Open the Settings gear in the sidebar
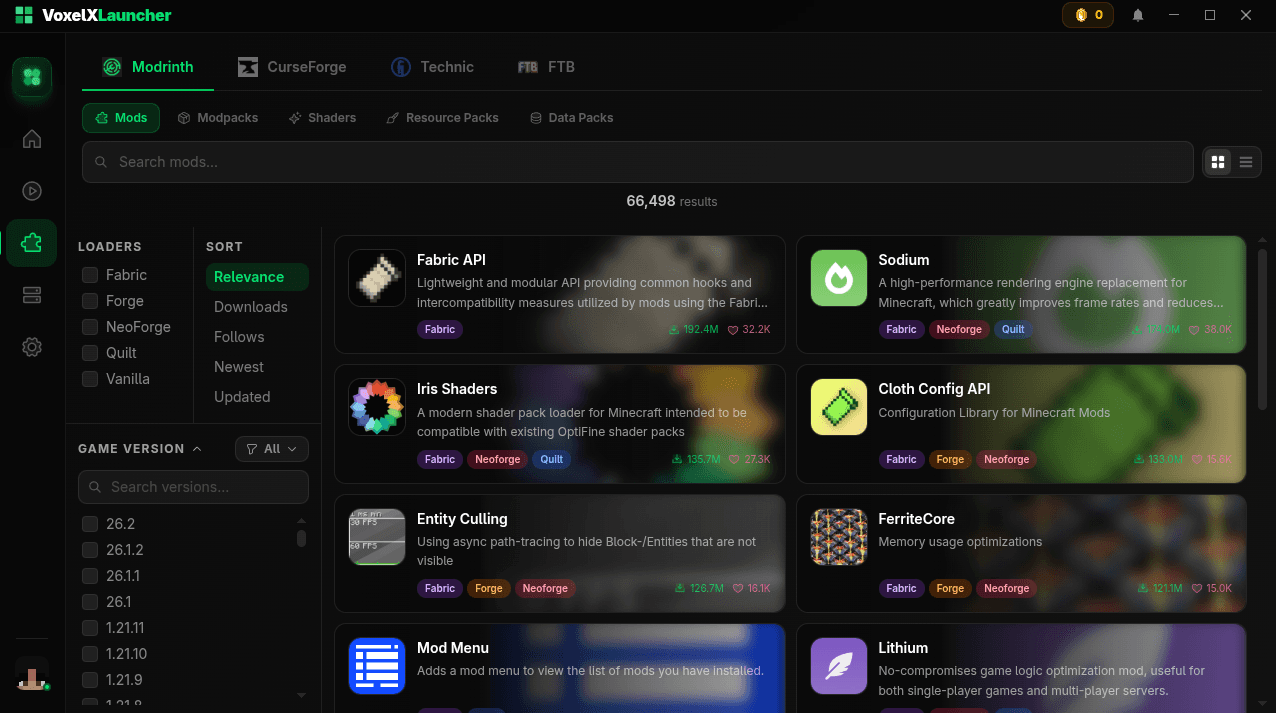Image resolution: width=1276 pixels, height=713 pixels. tap(32, 347)
